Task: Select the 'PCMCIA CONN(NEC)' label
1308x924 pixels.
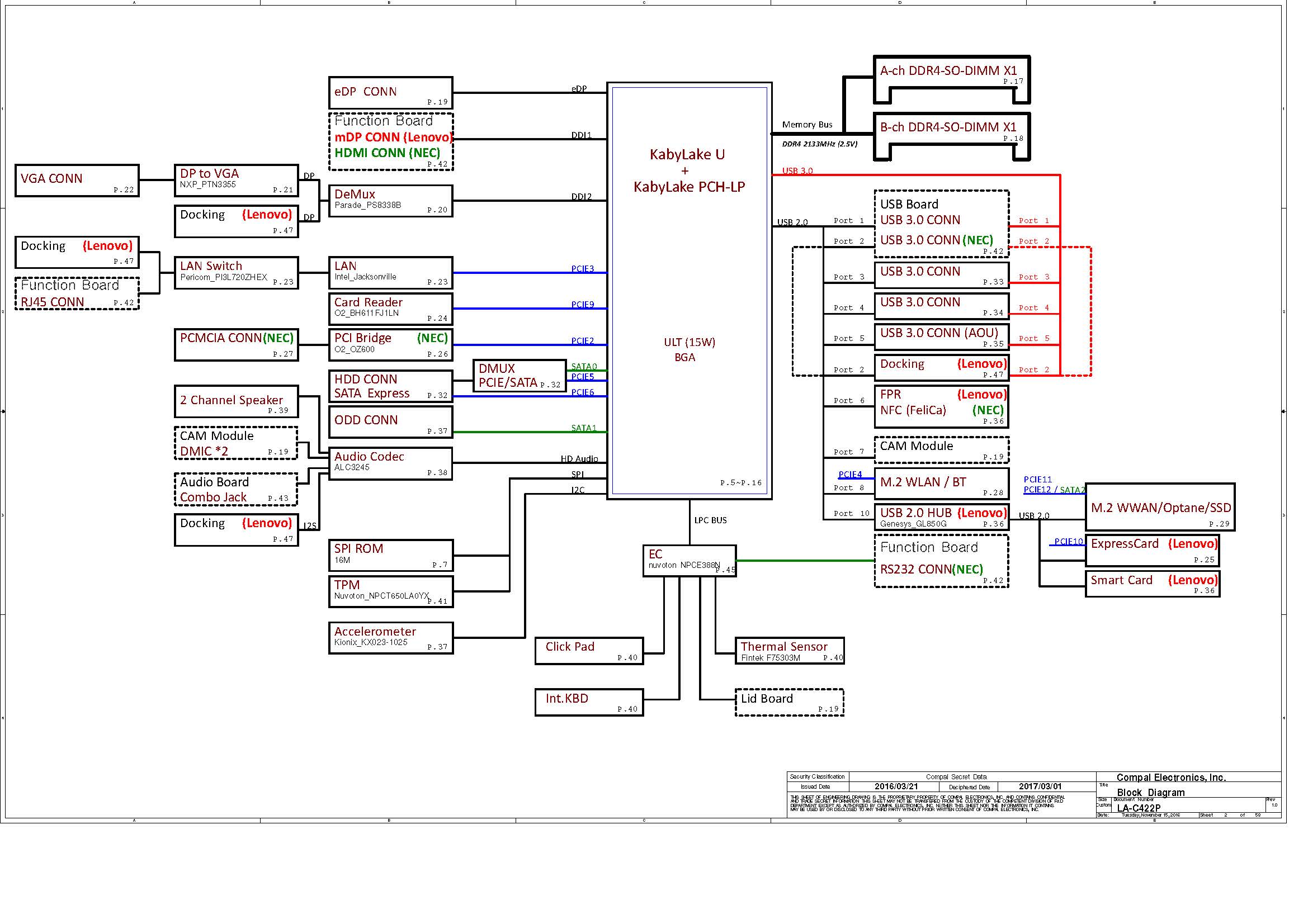Action: pos(237,338)
